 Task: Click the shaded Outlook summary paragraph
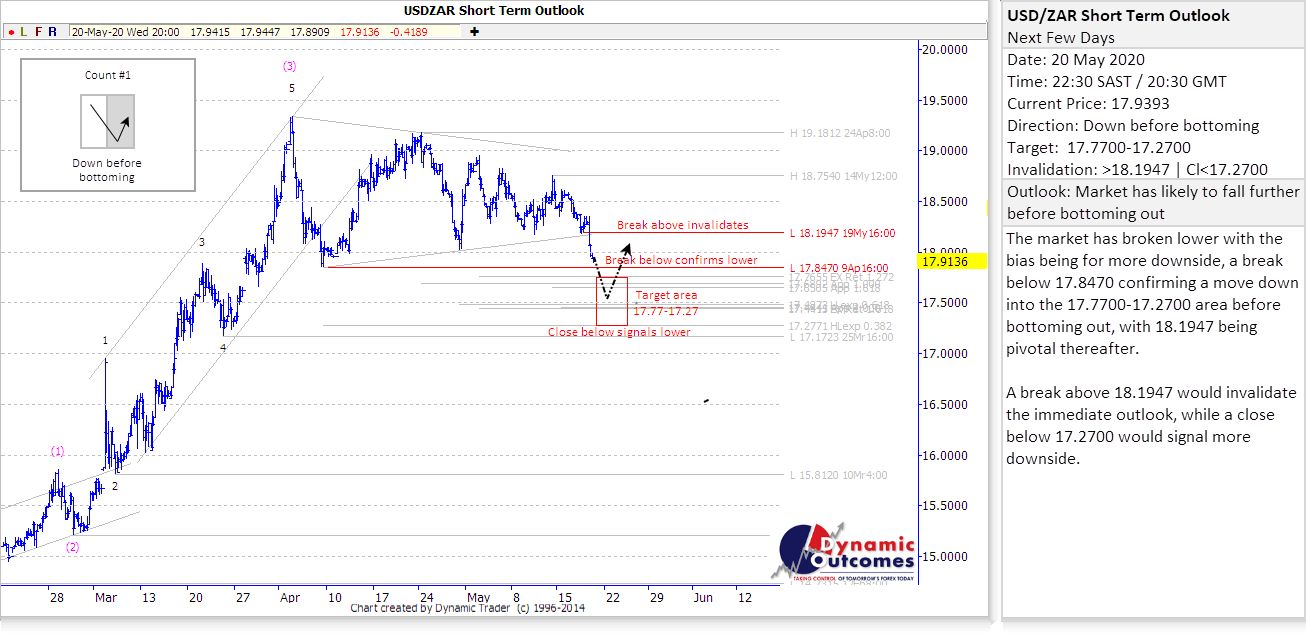click(1153, 203)
